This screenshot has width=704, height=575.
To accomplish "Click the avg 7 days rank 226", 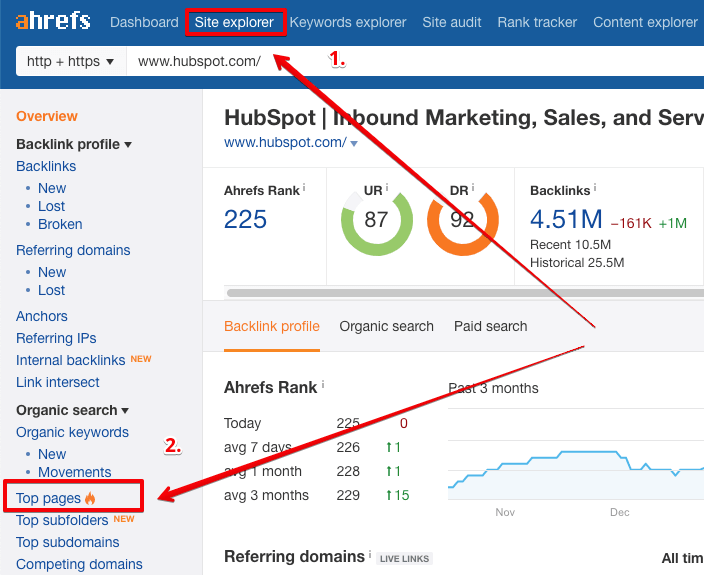I will click(x=348, y=447).
